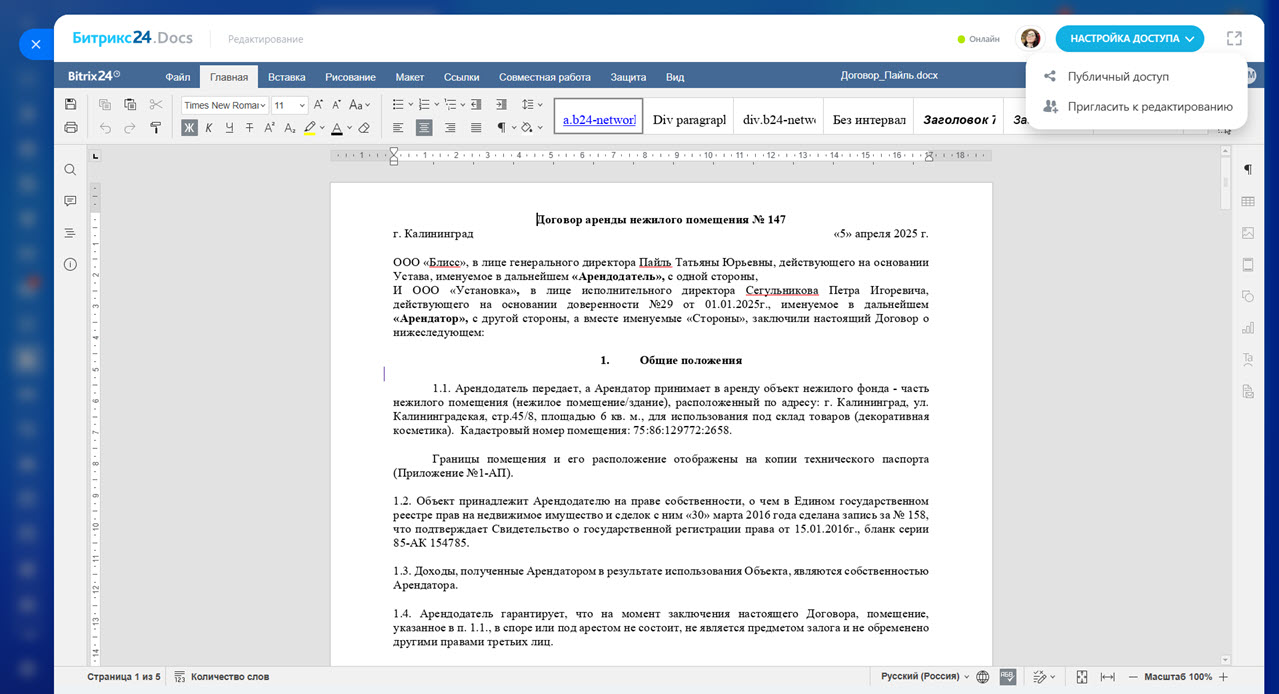Align paragraph to the right
The image size is (1279, 694).
click(x=450, y=127)
